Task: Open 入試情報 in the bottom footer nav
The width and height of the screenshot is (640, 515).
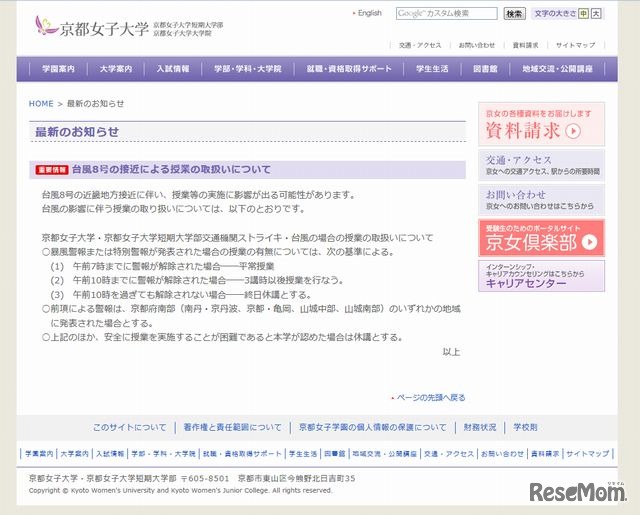Action: pos(110,453)
